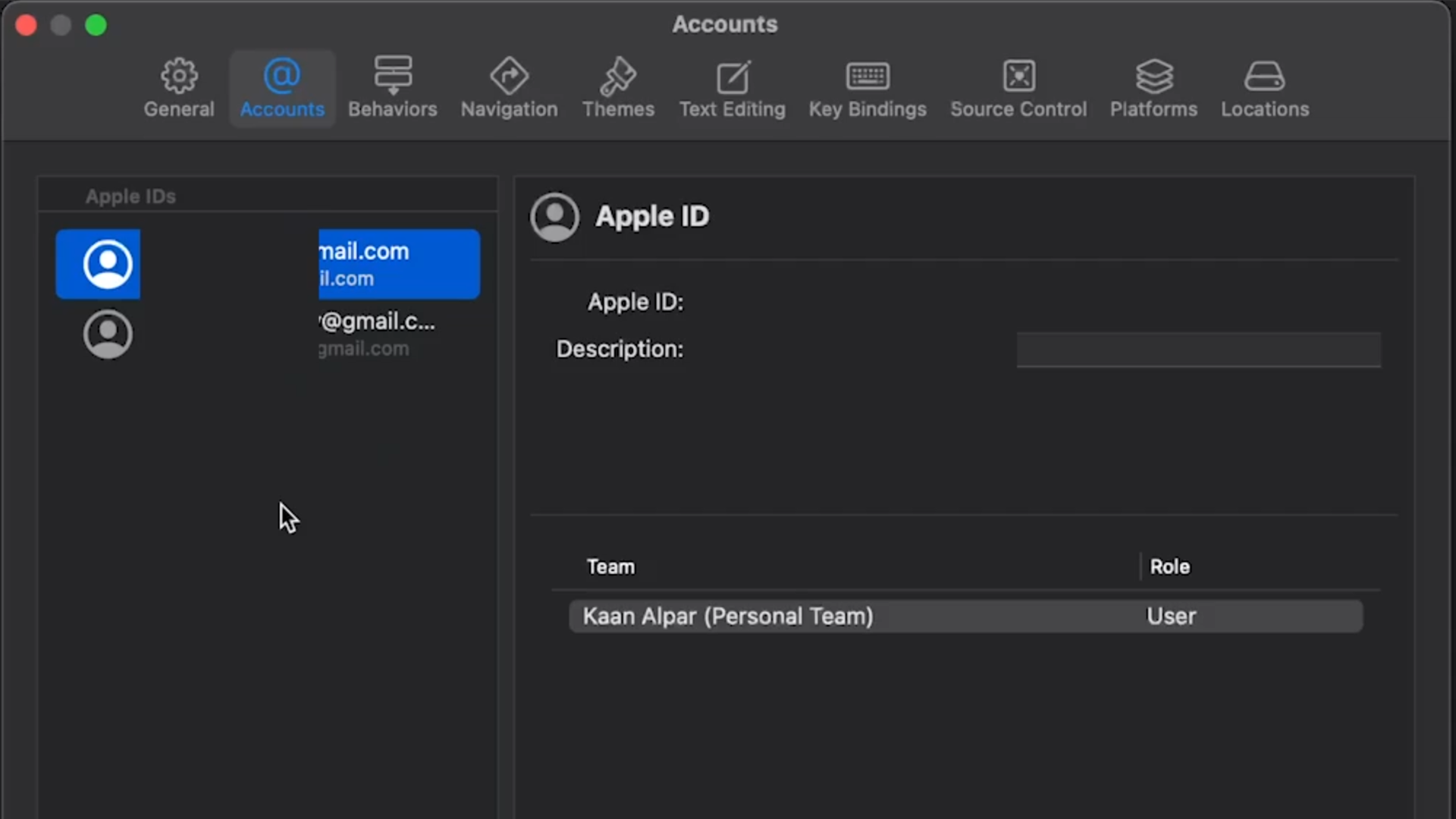Switch to the Source Control tab label
The image size is (1456, 819).
[x=1018, y=109]
